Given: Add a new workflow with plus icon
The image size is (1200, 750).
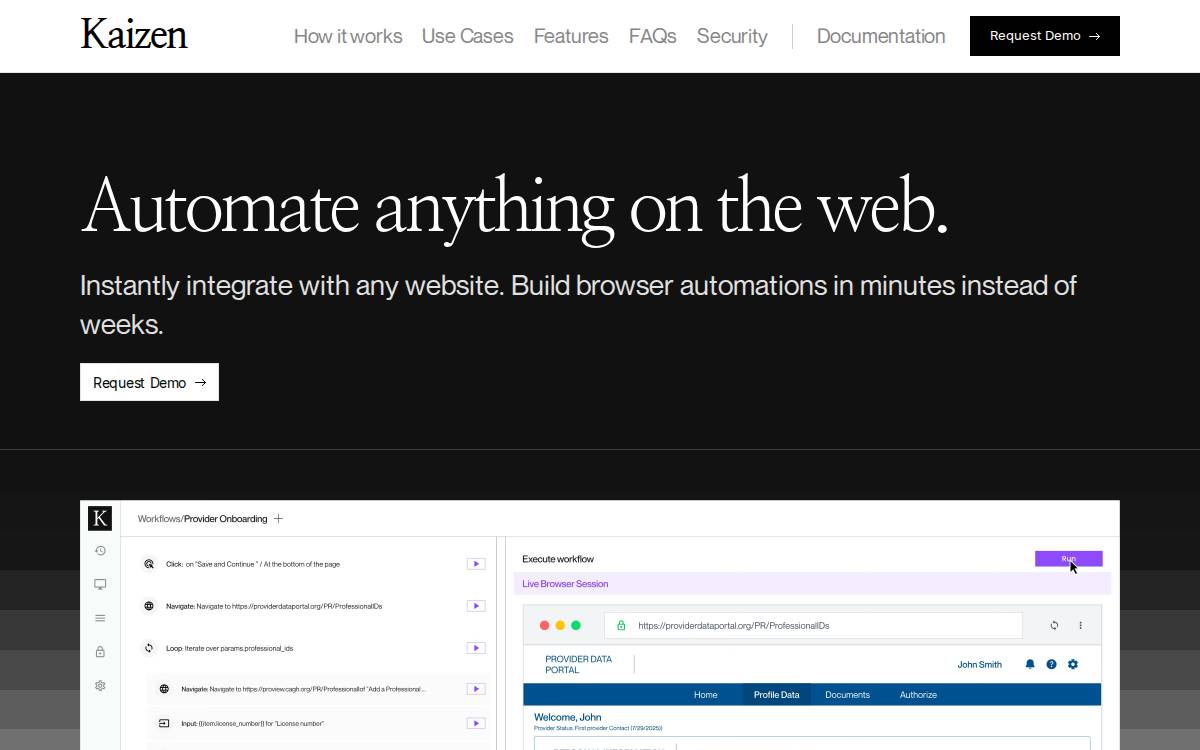Looking at the screenshot, I should pos(279,519).
